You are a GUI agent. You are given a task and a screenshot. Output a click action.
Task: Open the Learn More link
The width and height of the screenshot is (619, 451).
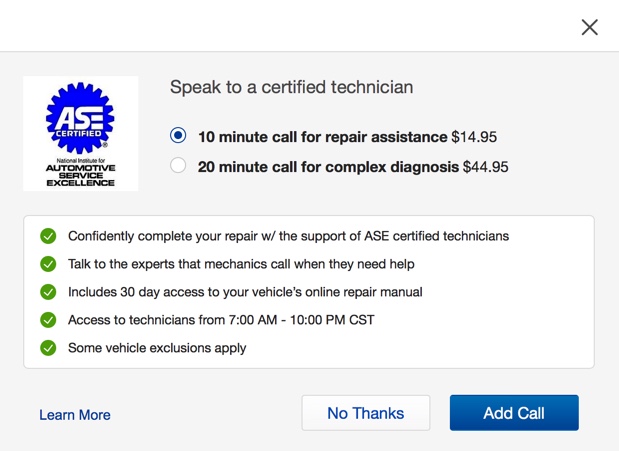point(75,415)
